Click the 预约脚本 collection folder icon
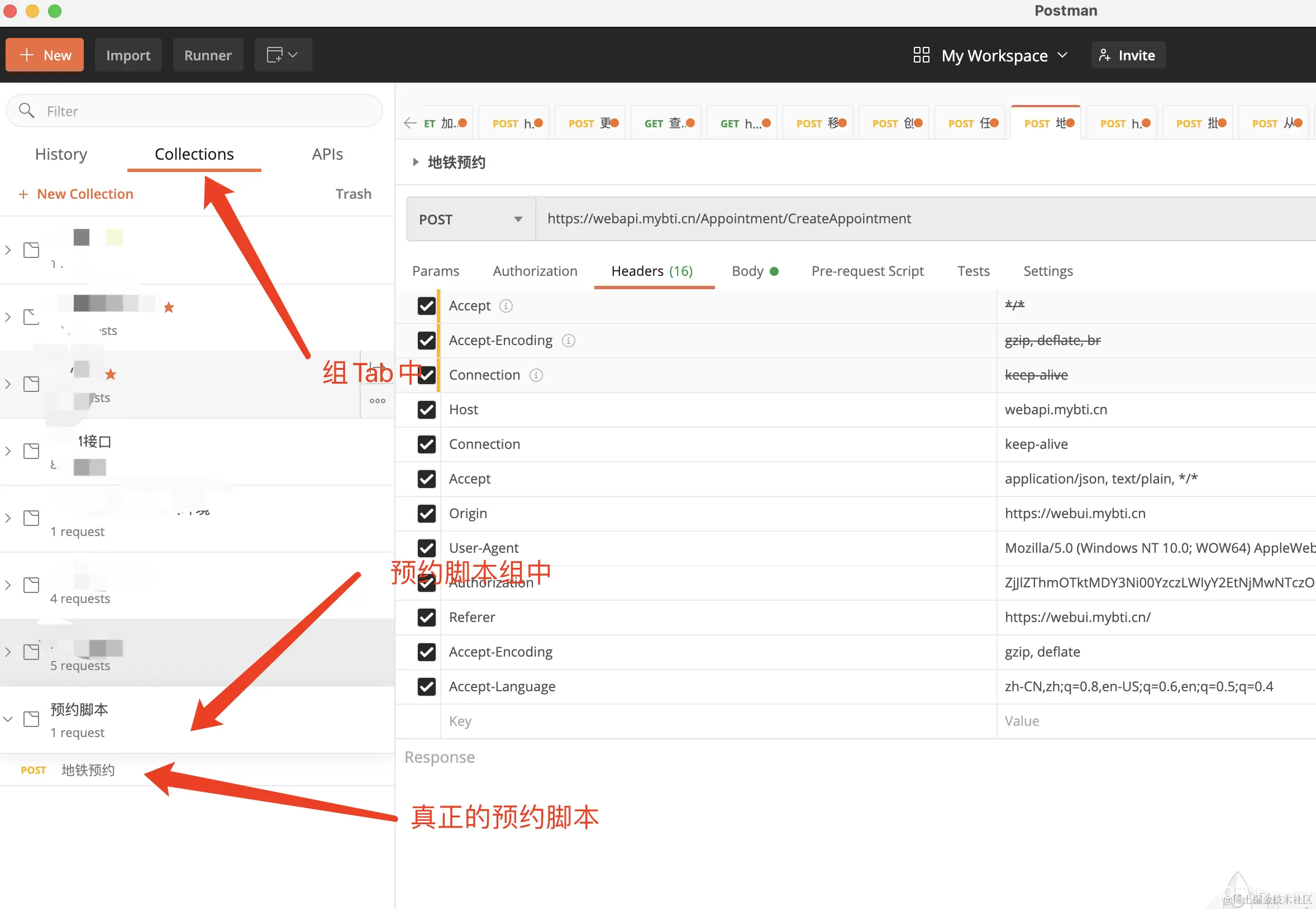1316x909 pixels. tap(31, 719)
